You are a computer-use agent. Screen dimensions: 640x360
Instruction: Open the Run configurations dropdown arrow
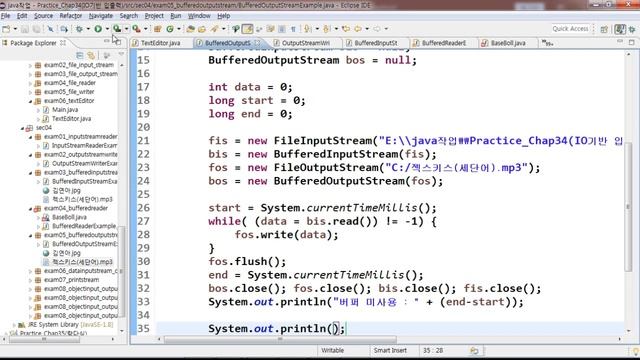click(107, 29)
